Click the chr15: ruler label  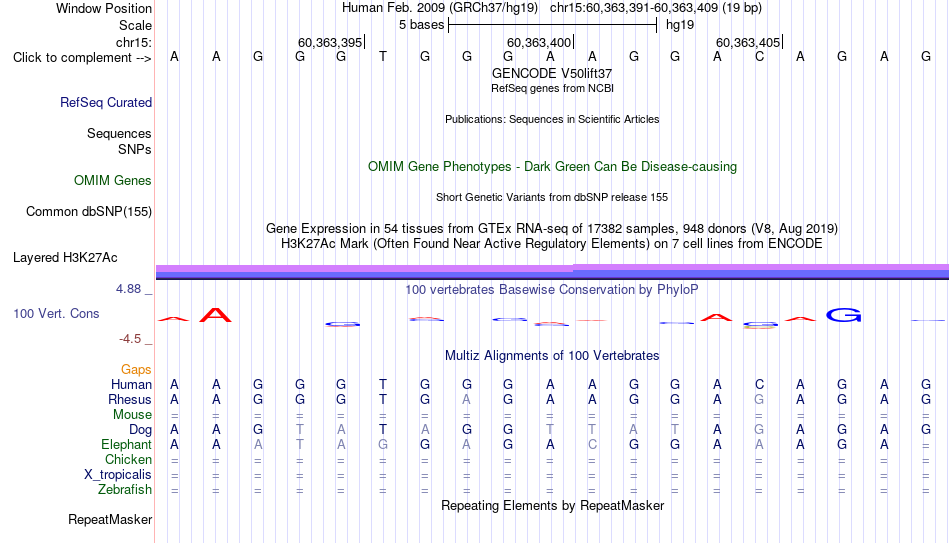tap(133, 42)
